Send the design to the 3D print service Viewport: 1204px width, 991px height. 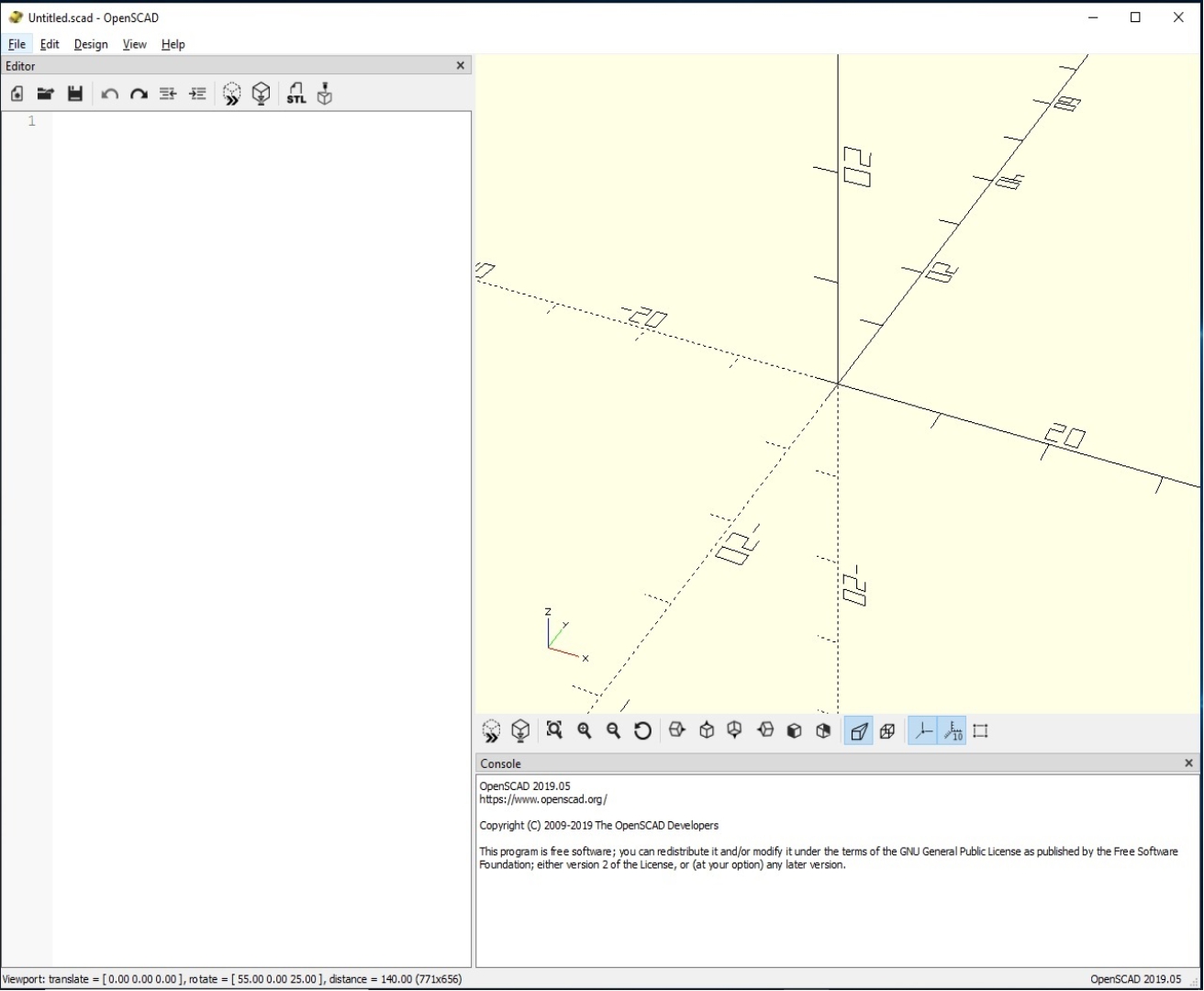coord(325,94)
